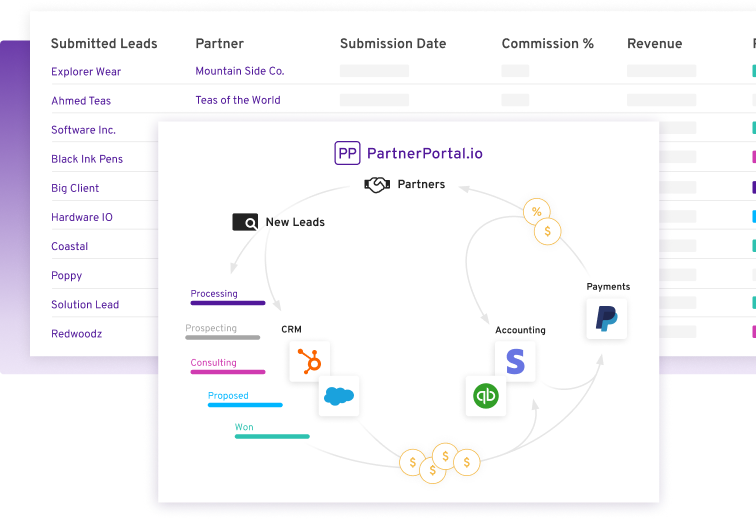
Task: Open the Hardware IO lead
Action: (x=82, y=217)
